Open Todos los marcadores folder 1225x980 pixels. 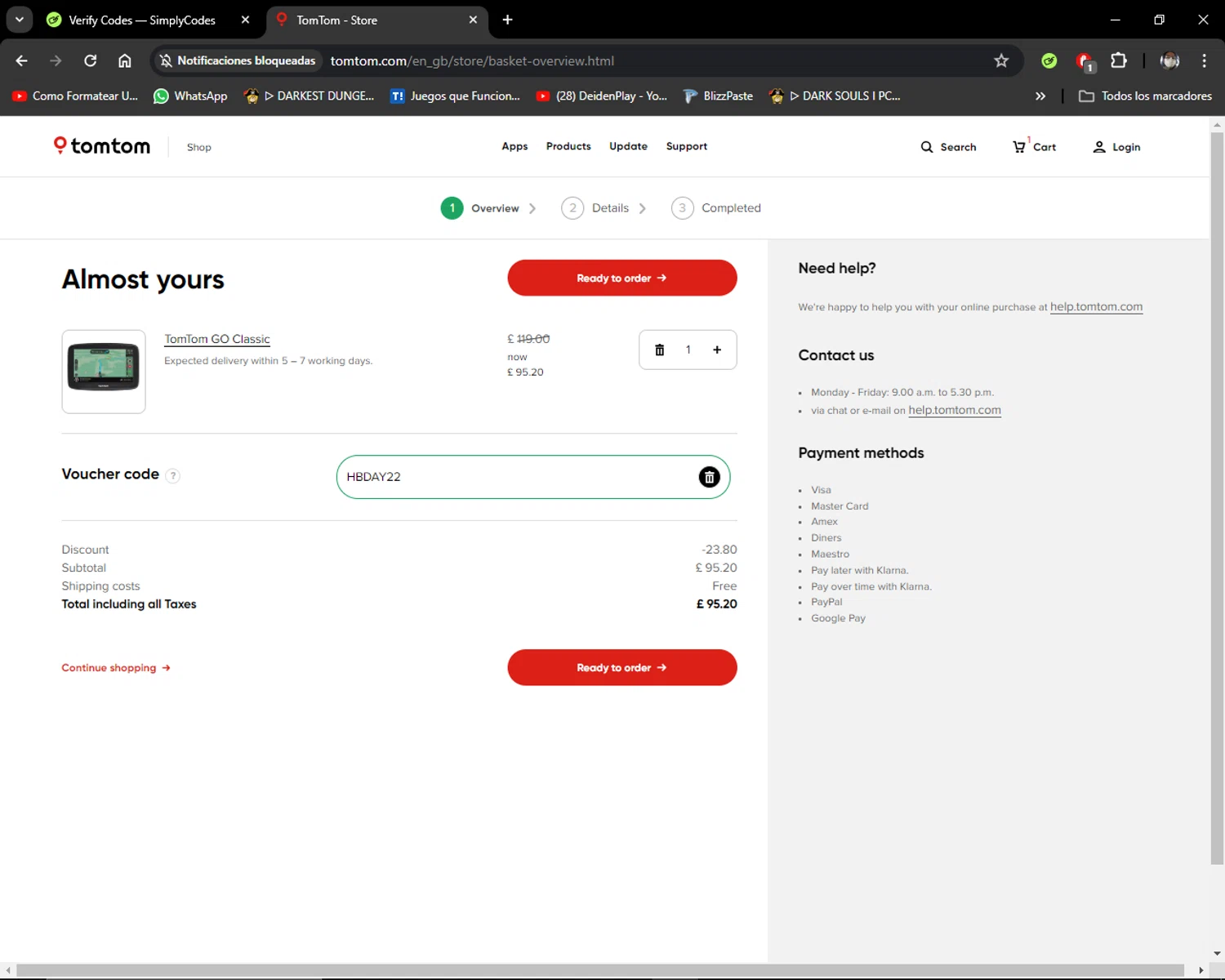[1145, 96]
